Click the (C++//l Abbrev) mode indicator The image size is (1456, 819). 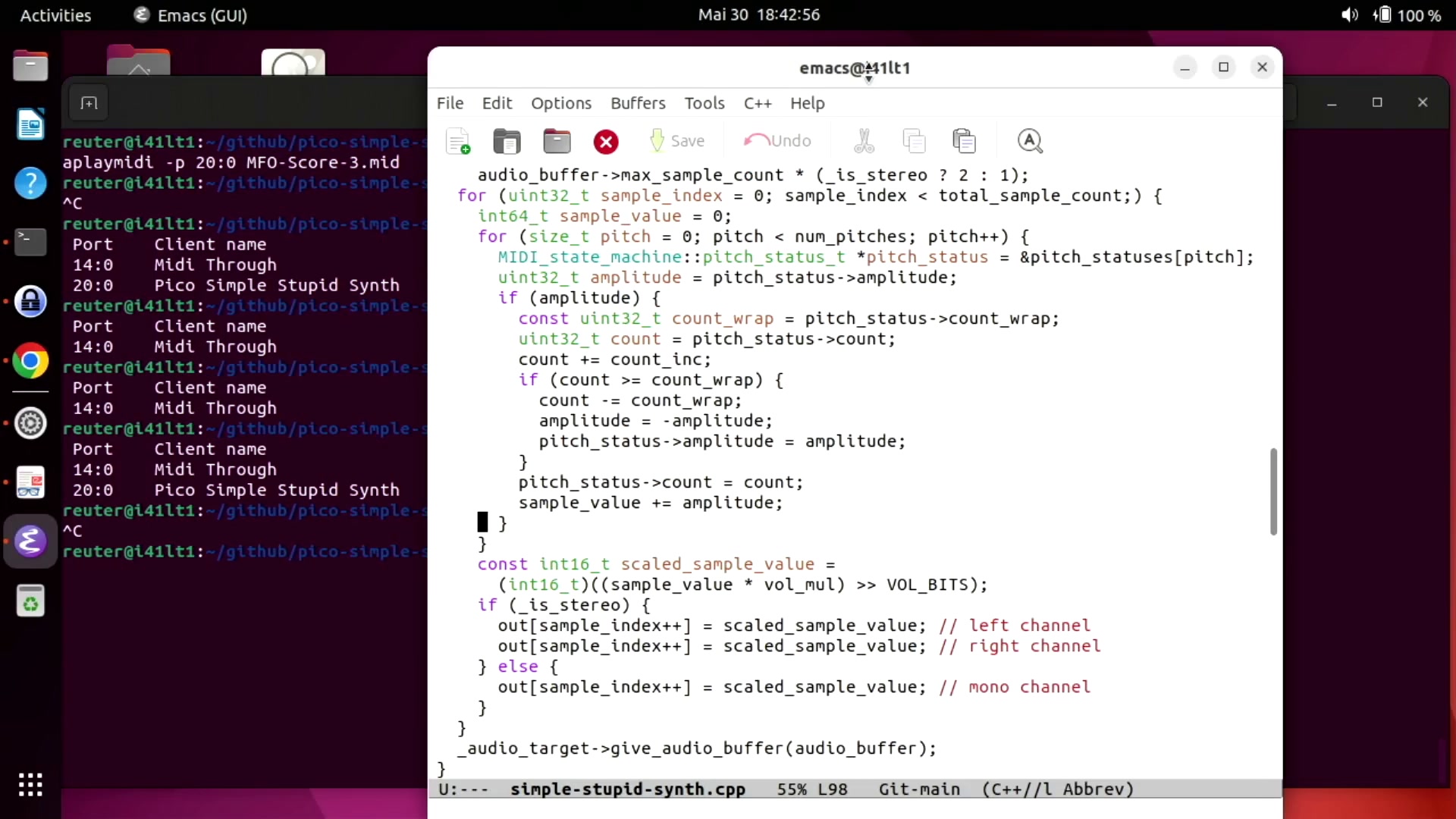point(1058,789)
